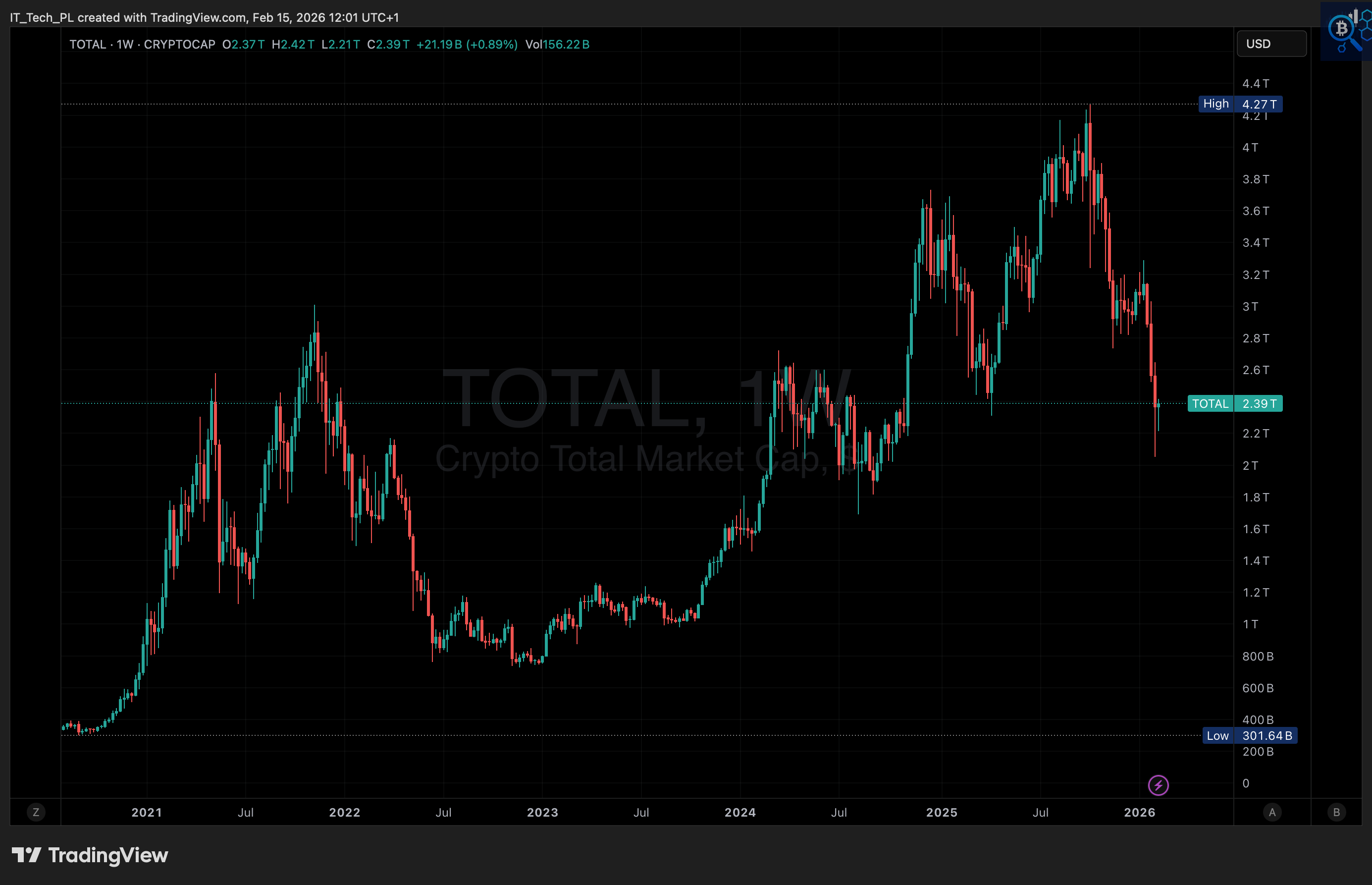The image size is (1372, 885).
Task: Click the TradingView logo at bottom left
Action: pos(90,855)
